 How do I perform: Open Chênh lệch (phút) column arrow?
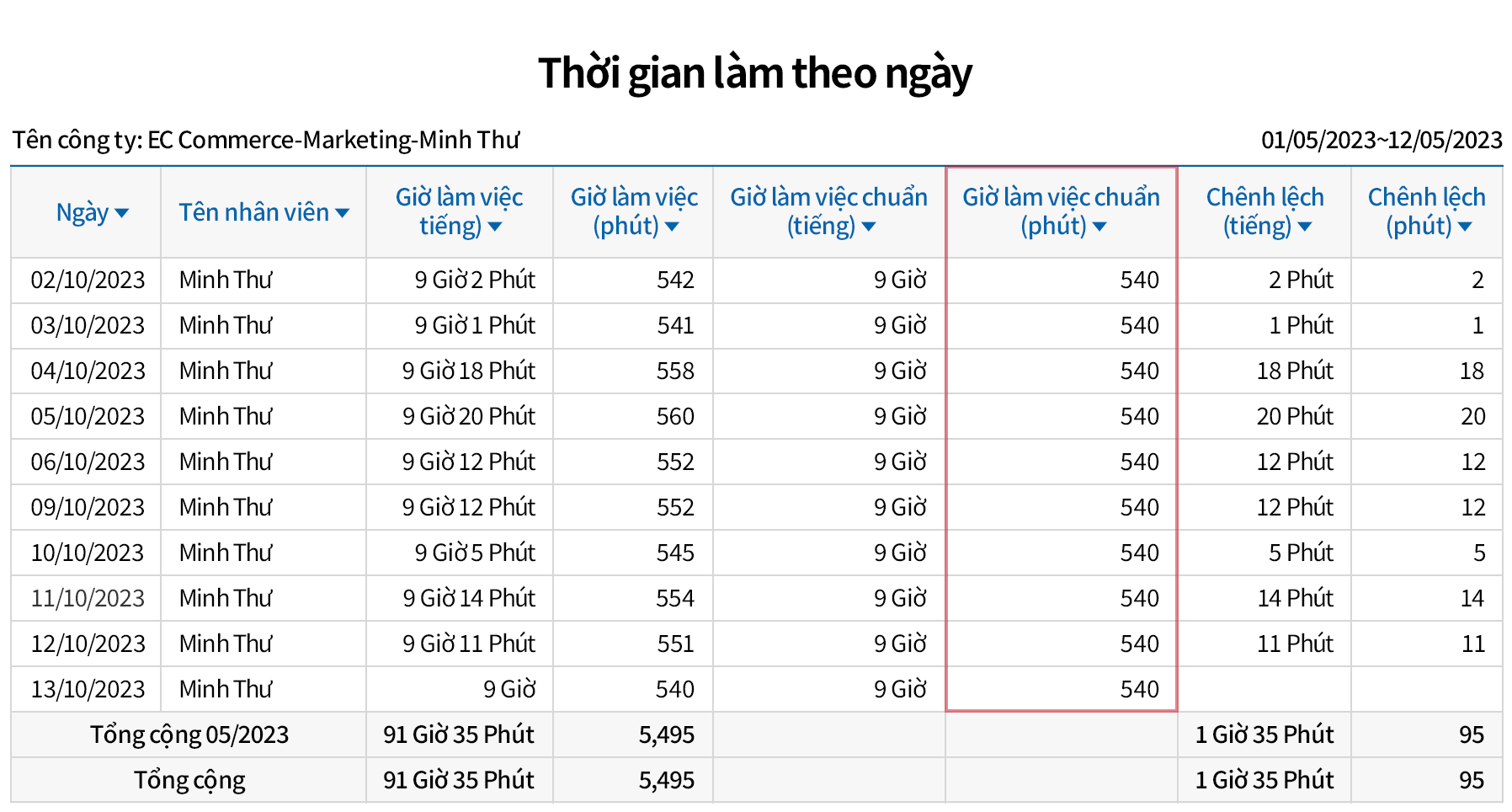[1465, 227]
